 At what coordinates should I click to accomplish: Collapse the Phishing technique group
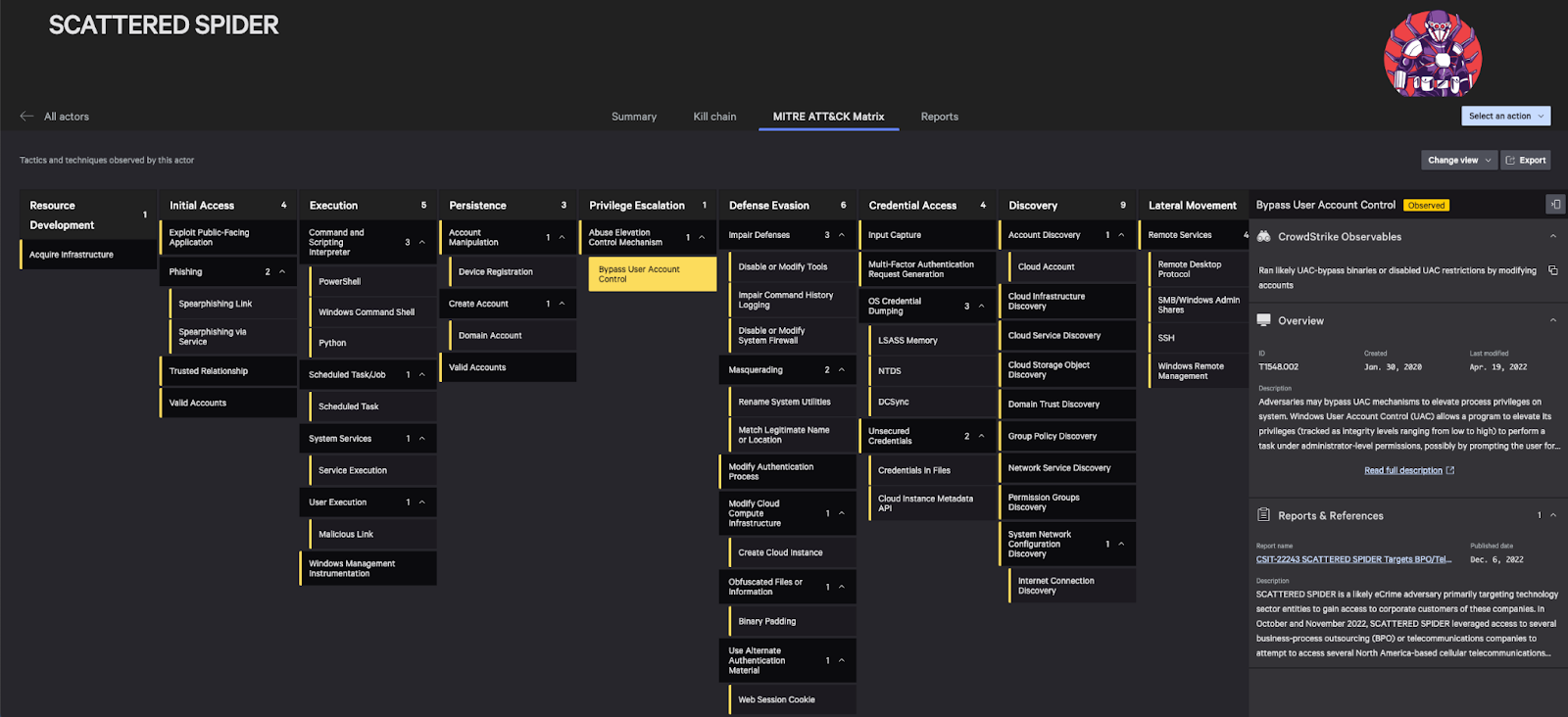282,272
